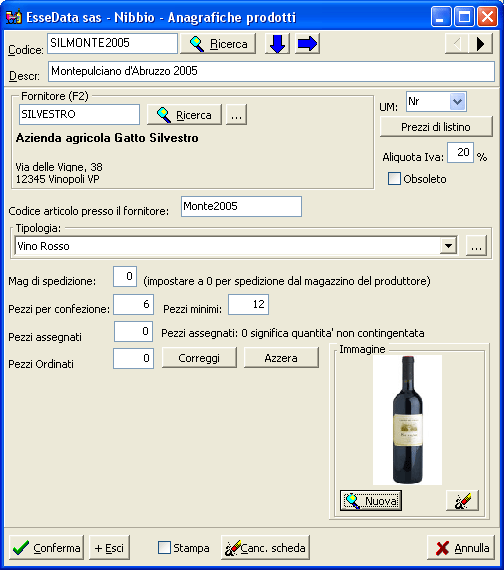The image size is (504, 570).
Task: Expand the Tipologia Vino Rosso dropdown
Action: coord(448,246)
